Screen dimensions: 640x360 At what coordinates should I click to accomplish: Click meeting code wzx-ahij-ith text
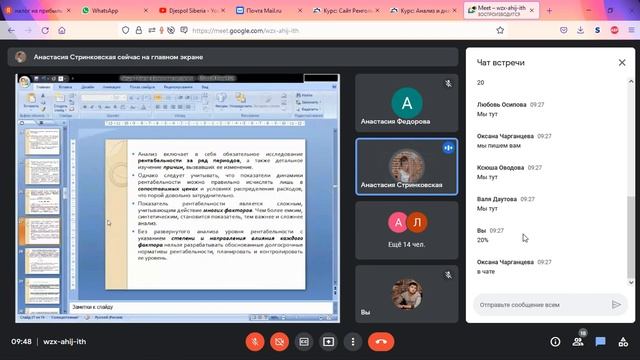(64, 342)
